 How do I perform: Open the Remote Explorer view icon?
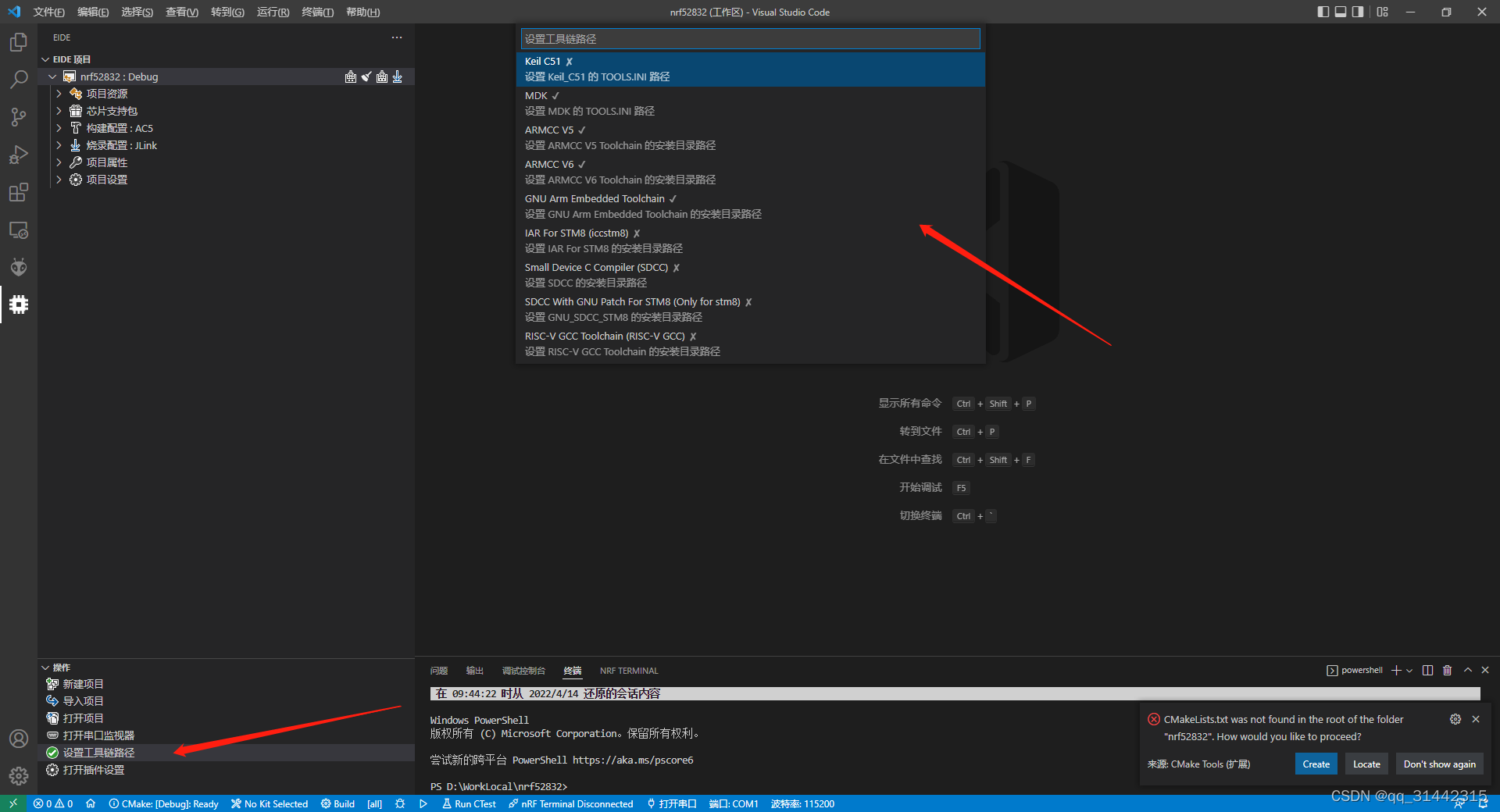tap(19, 230)
